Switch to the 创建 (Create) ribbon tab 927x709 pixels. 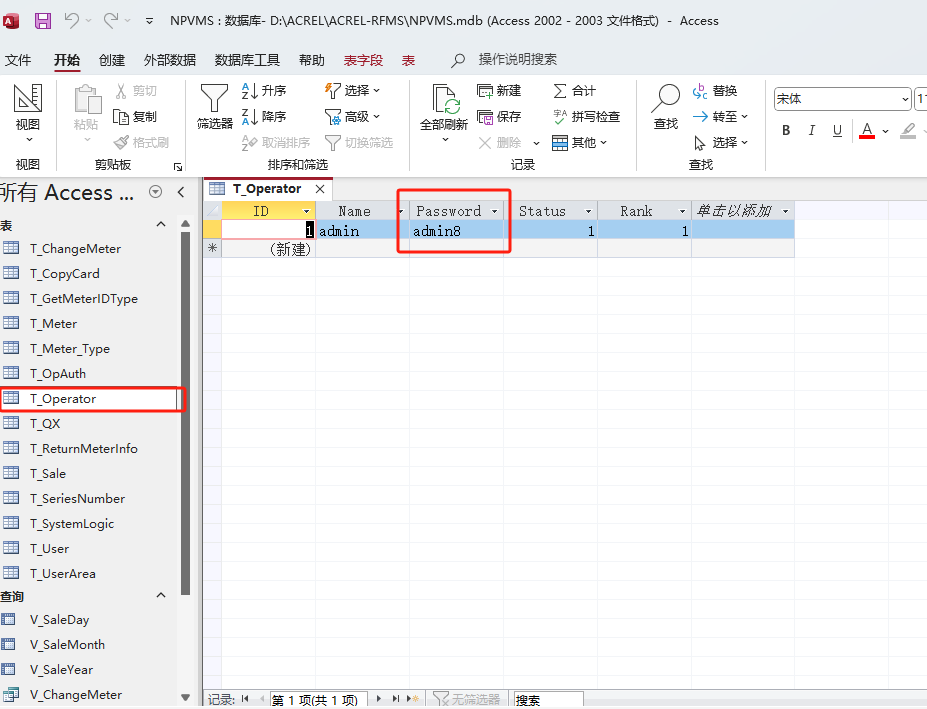pyautogui.click(x=112, y=60)
